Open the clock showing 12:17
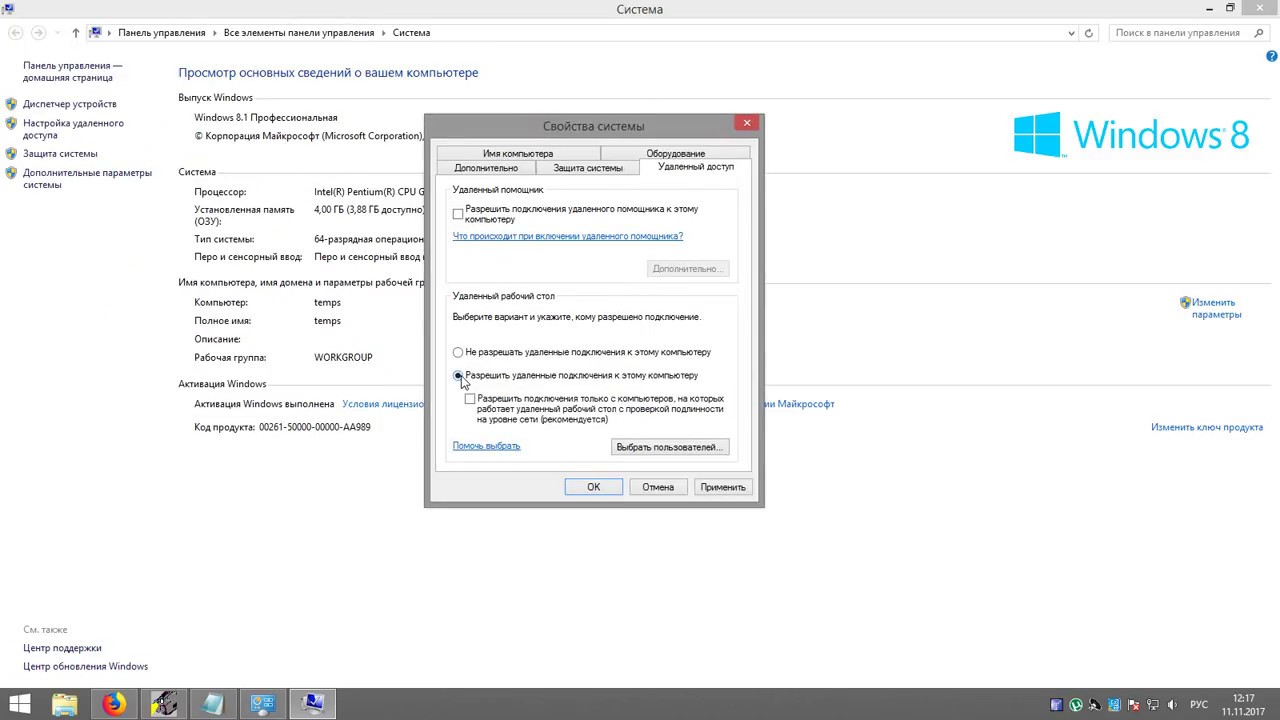This screenshot has height=720, width=1280. coord(1243,704)
